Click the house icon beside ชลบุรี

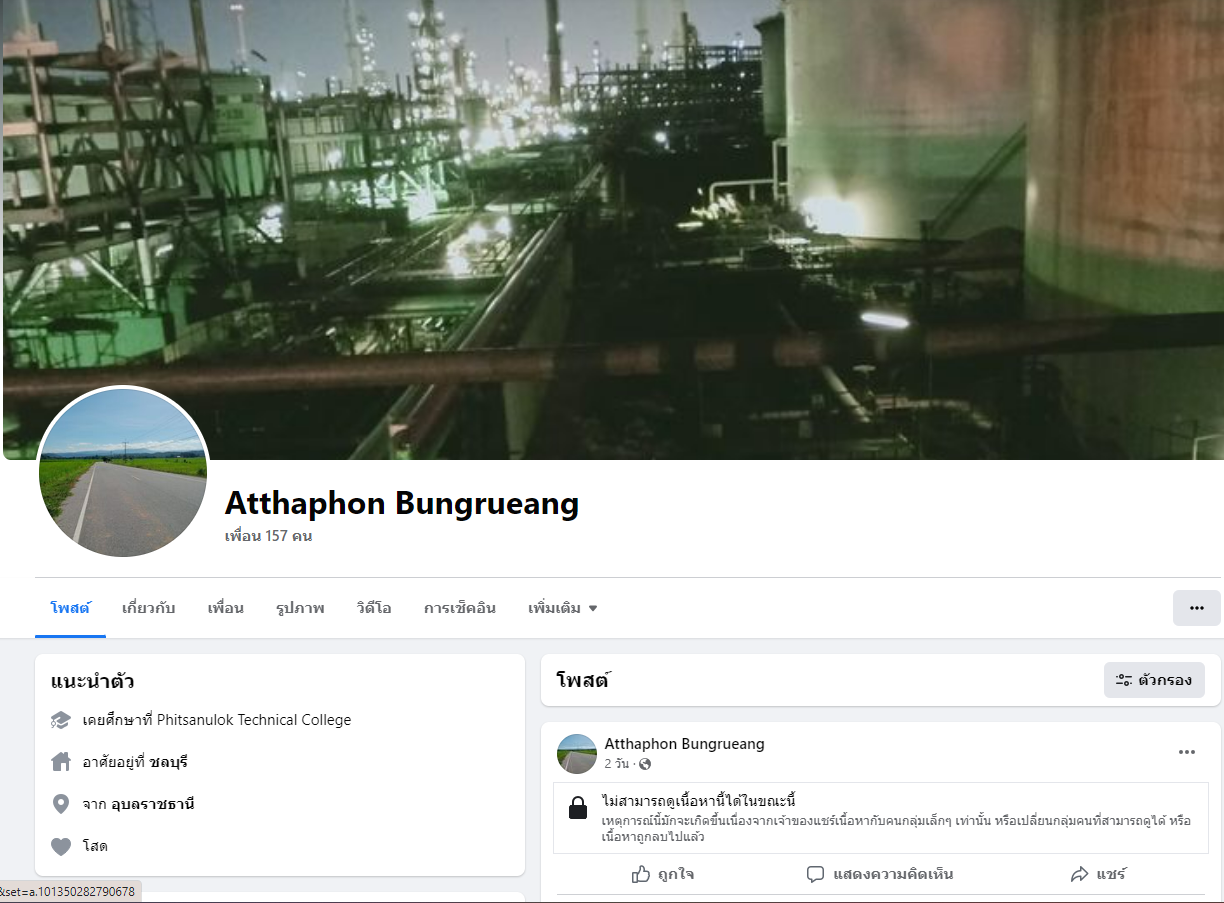(x=61, y=762)
